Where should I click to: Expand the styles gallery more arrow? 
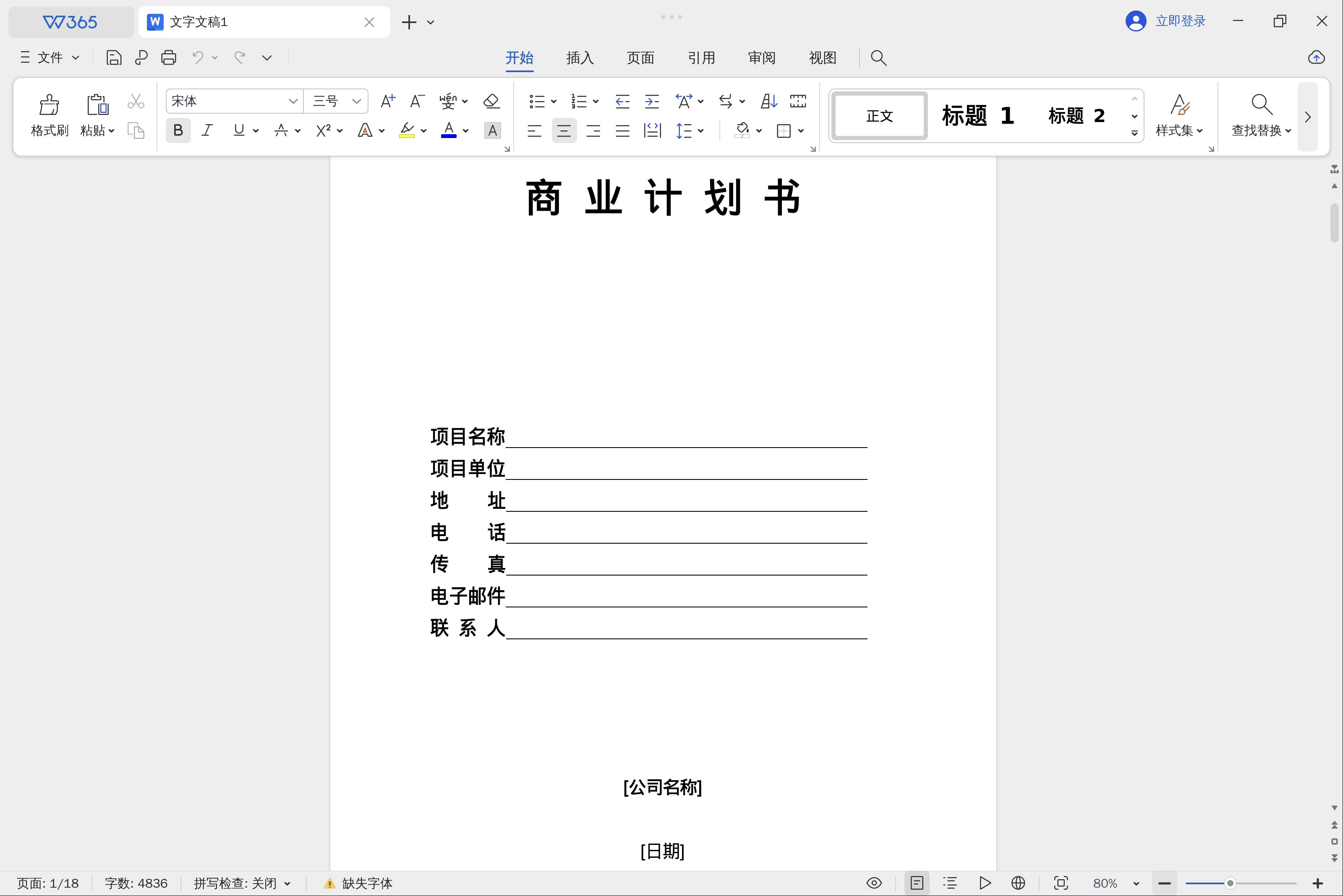click(1134, 133)
